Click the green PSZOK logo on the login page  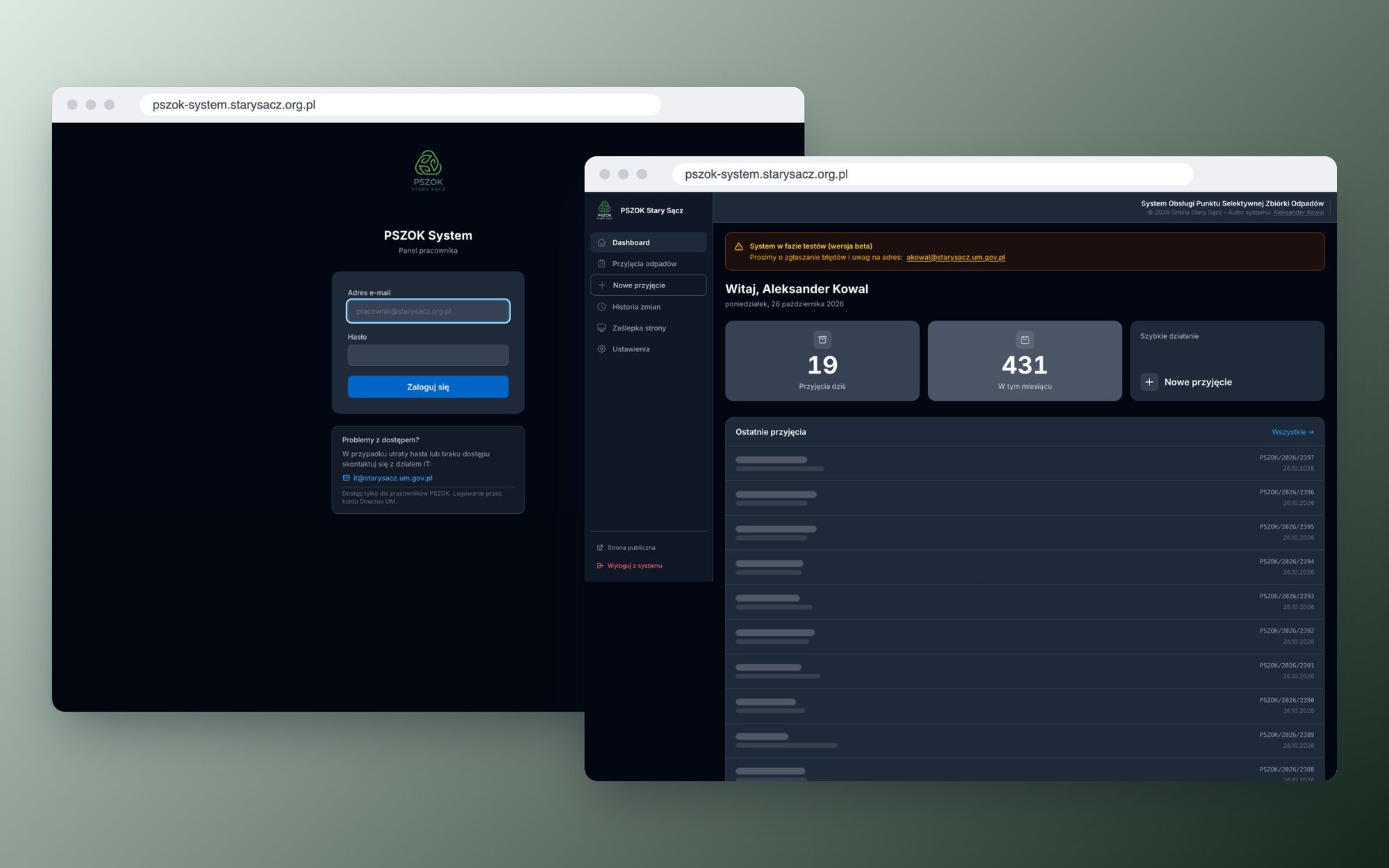point(429,171)
